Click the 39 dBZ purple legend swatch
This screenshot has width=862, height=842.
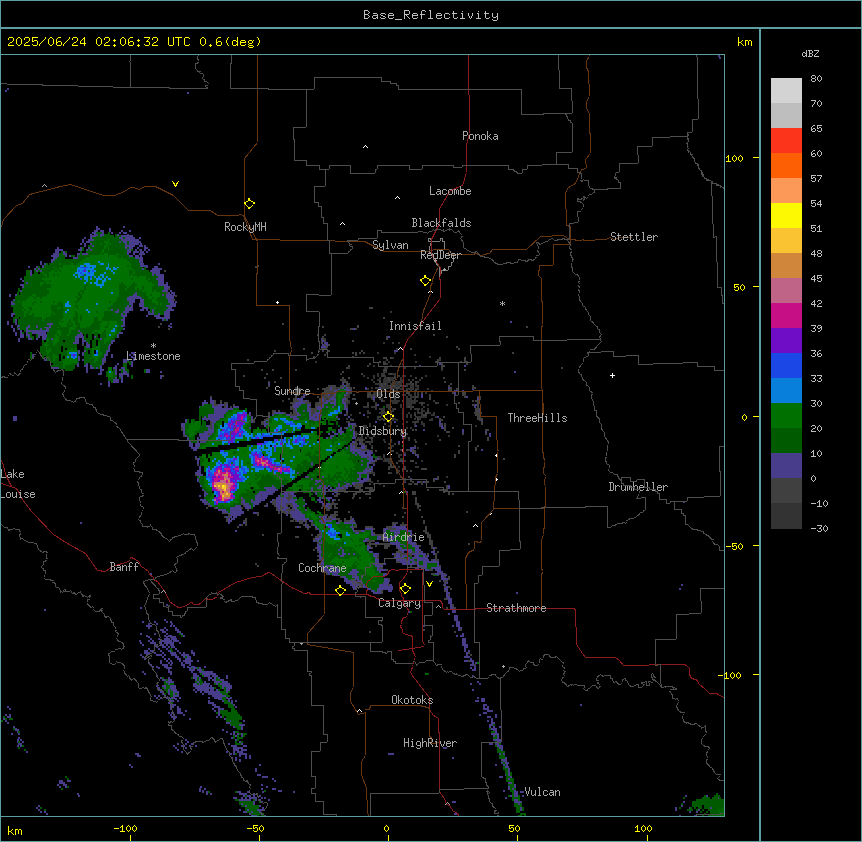[786, 340]
